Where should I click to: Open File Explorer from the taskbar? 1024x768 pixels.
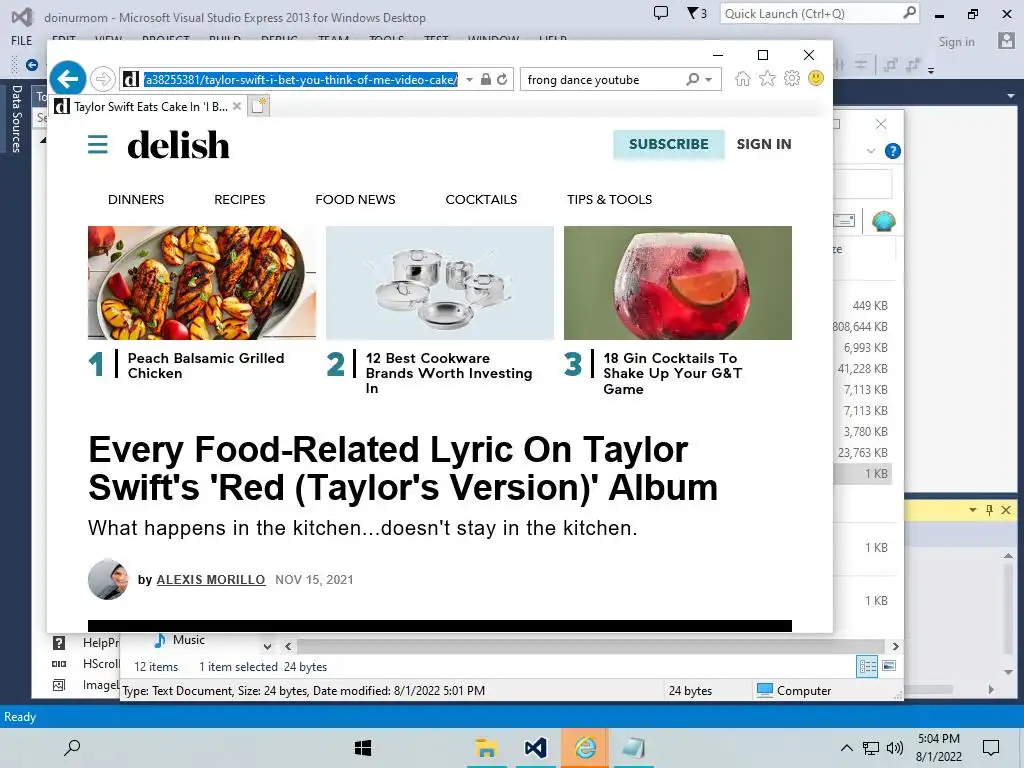[x=486, y=748]
